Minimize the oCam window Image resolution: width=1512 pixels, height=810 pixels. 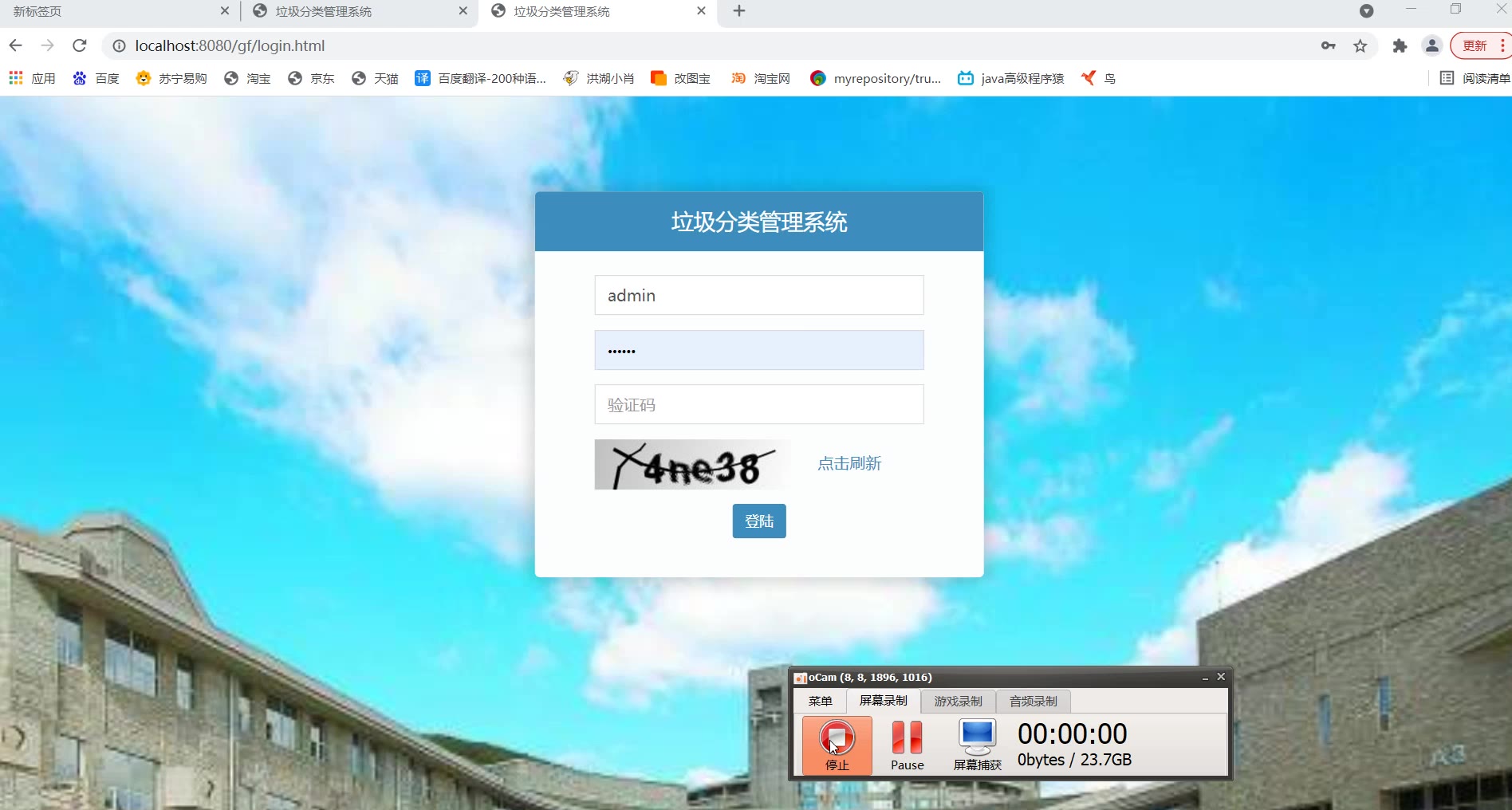(x=1205, y=678)
